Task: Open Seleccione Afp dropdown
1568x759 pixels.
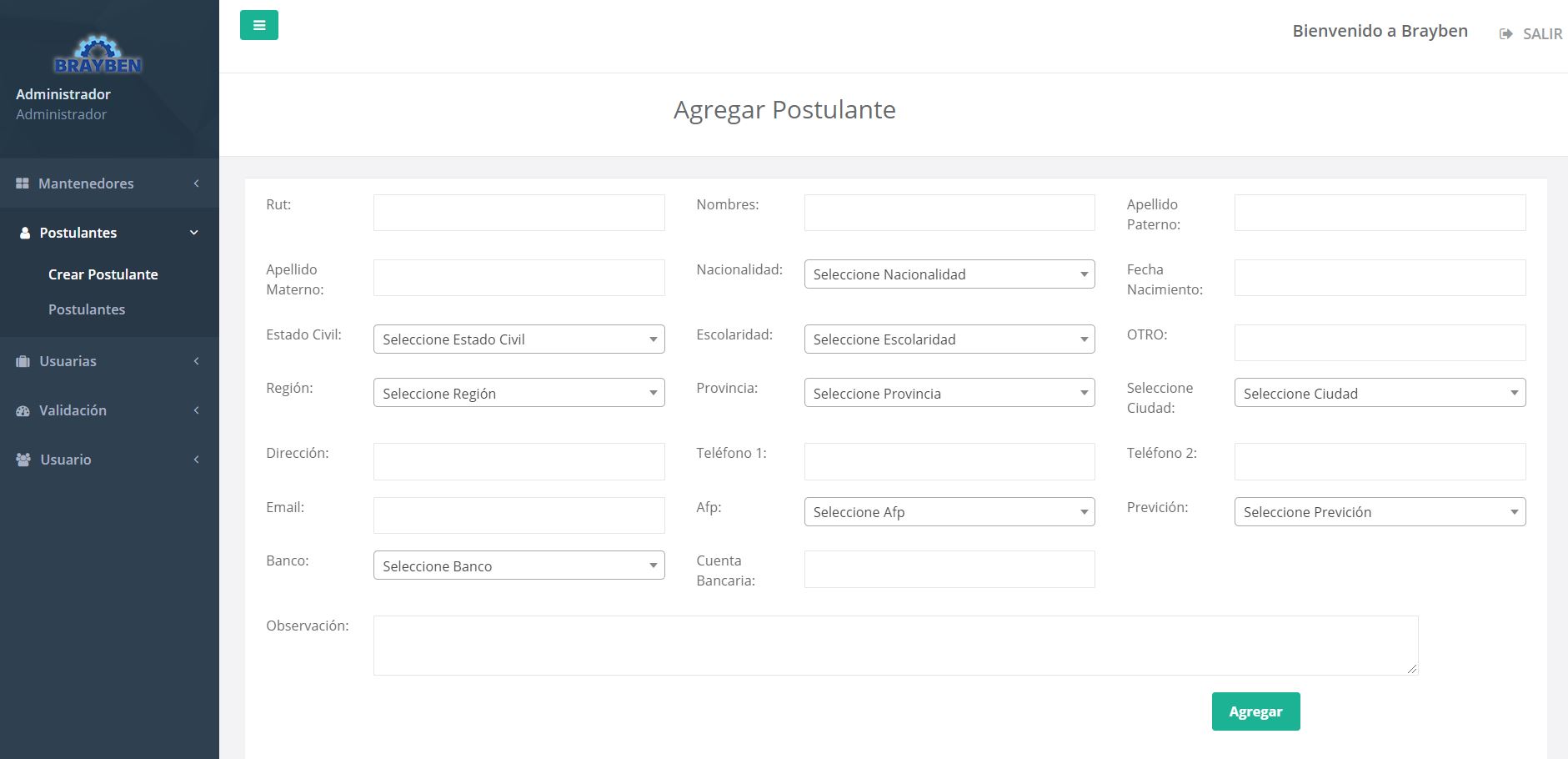Action: 949,511
